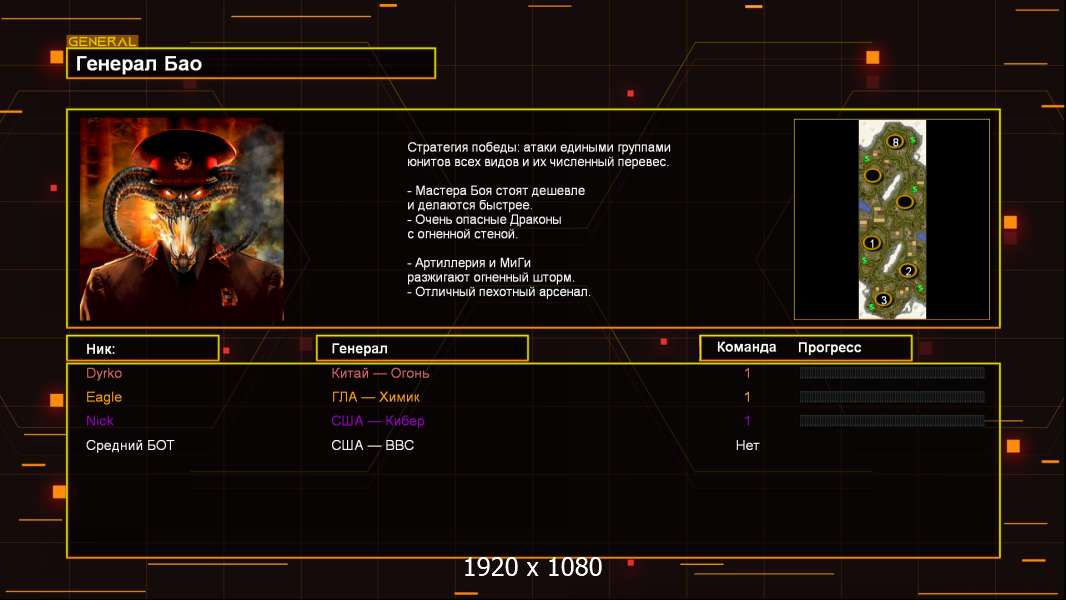Select player name 'Dyrko'
The width and height of the screenshot is (1066, 600).
(104, 373)
